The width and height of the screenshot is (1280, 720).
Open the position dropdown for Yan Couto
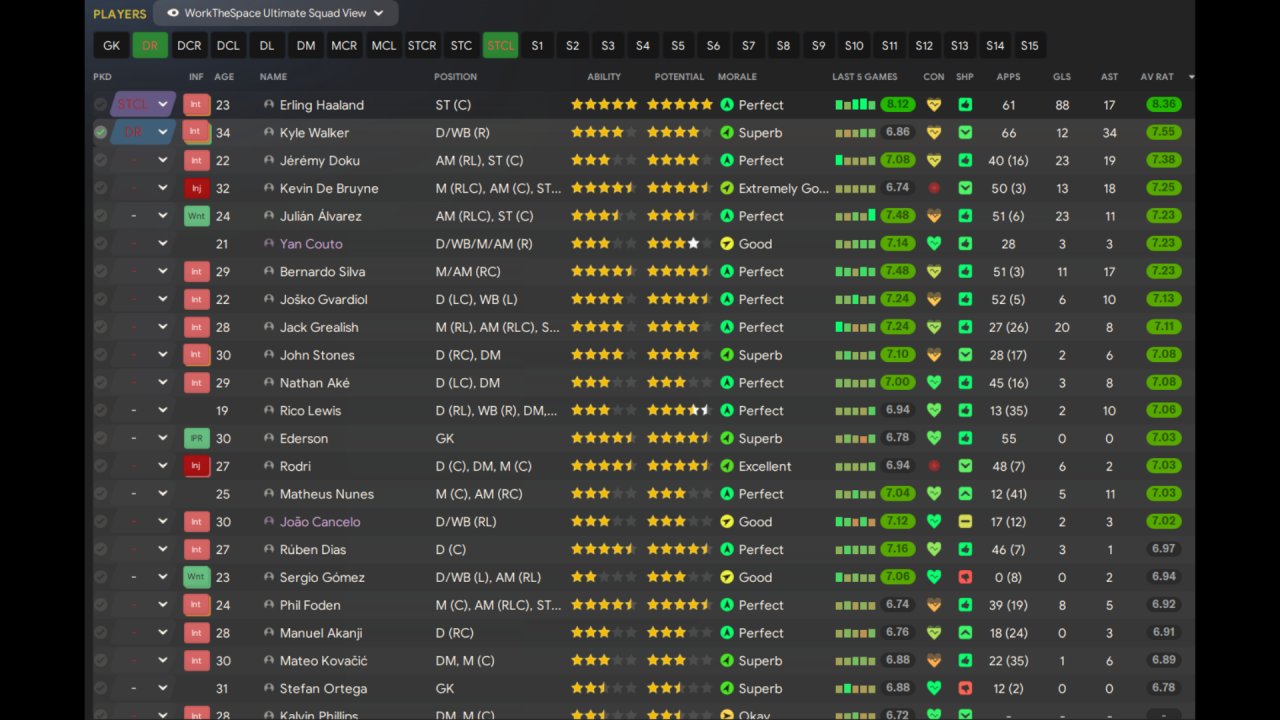click(143, 243)
